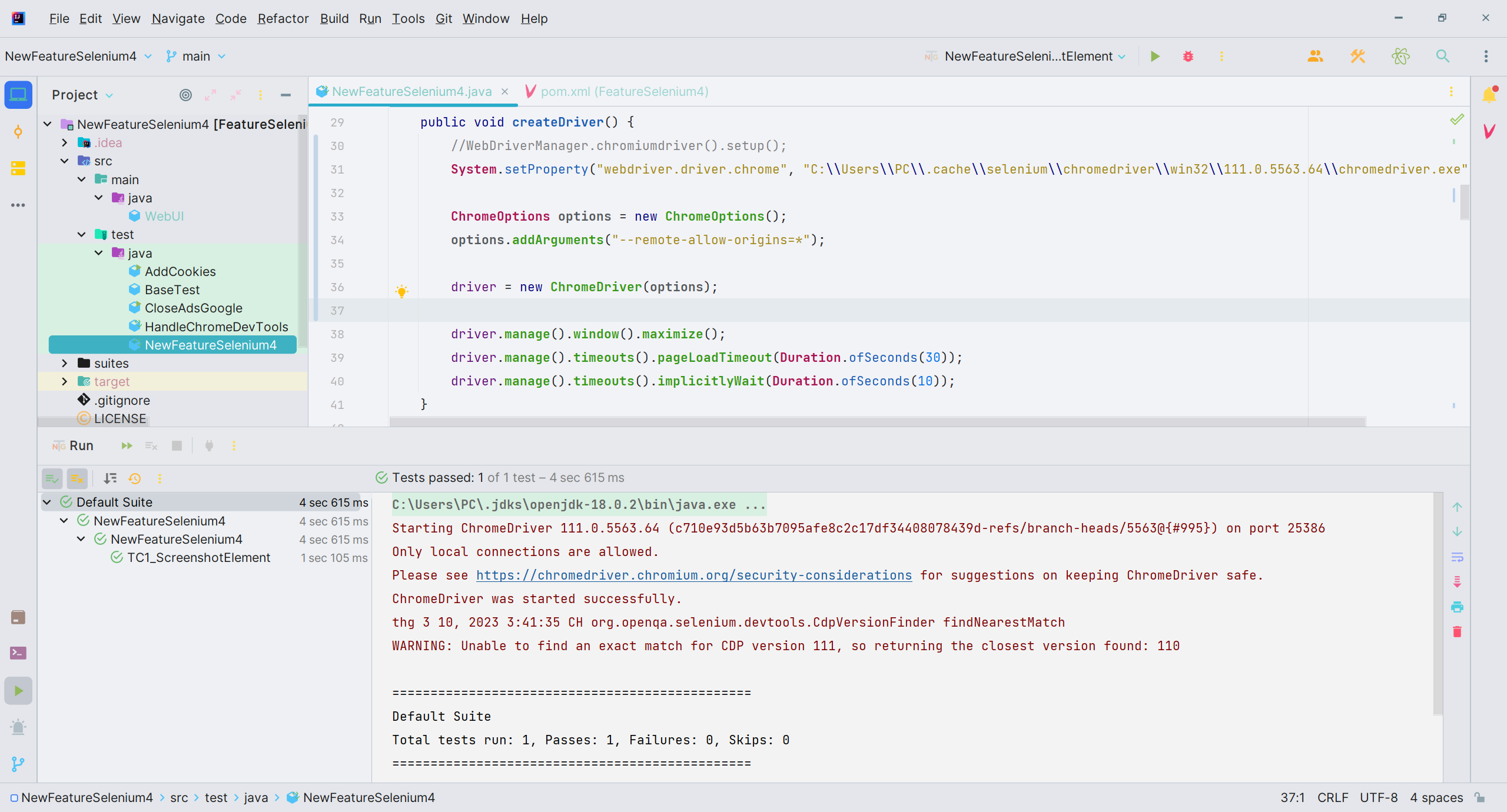Toggle show ignored tests filter
The image size is (1507, 812).
[77, 478]
